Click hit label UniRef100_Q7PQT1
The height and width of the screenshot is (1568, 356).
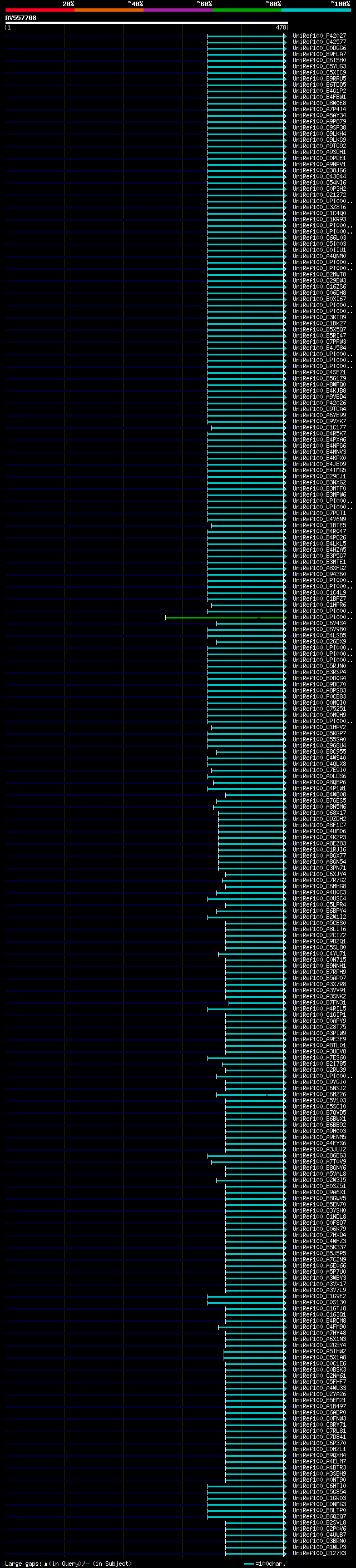[x=319, y=513]
